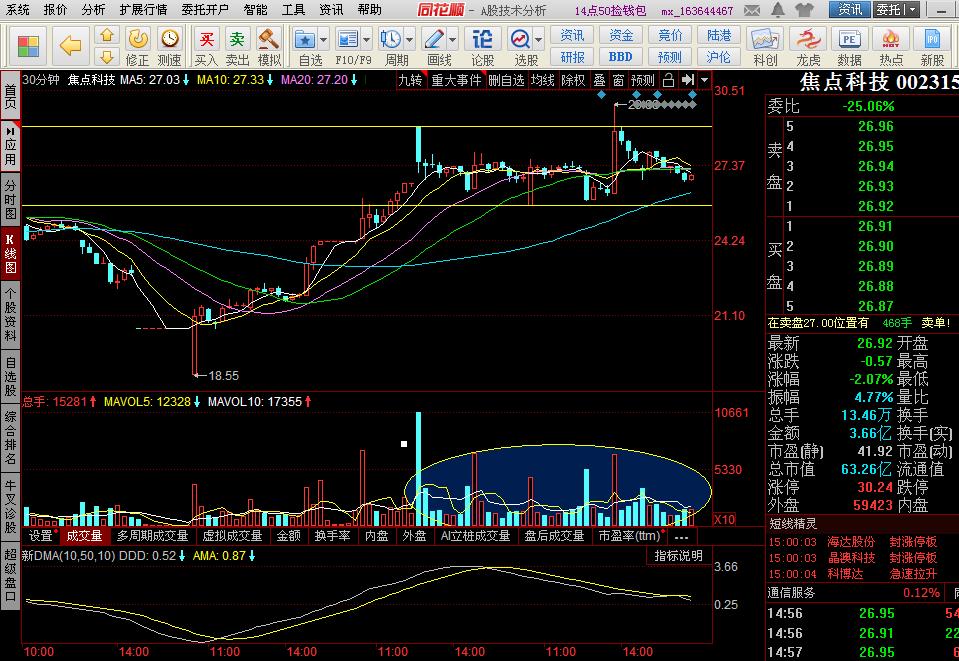Click the 买入 buy icon
The image size is (959, 661).
click(x=206, y=46)
